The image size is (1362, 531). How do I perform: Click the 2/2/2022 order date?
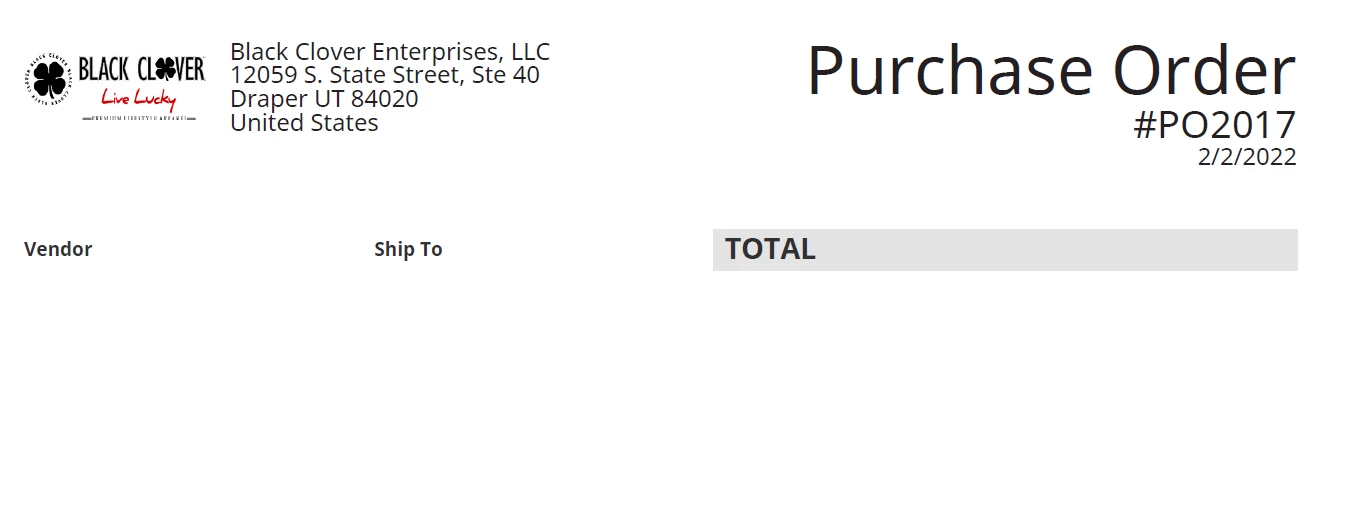(1247, 157)
